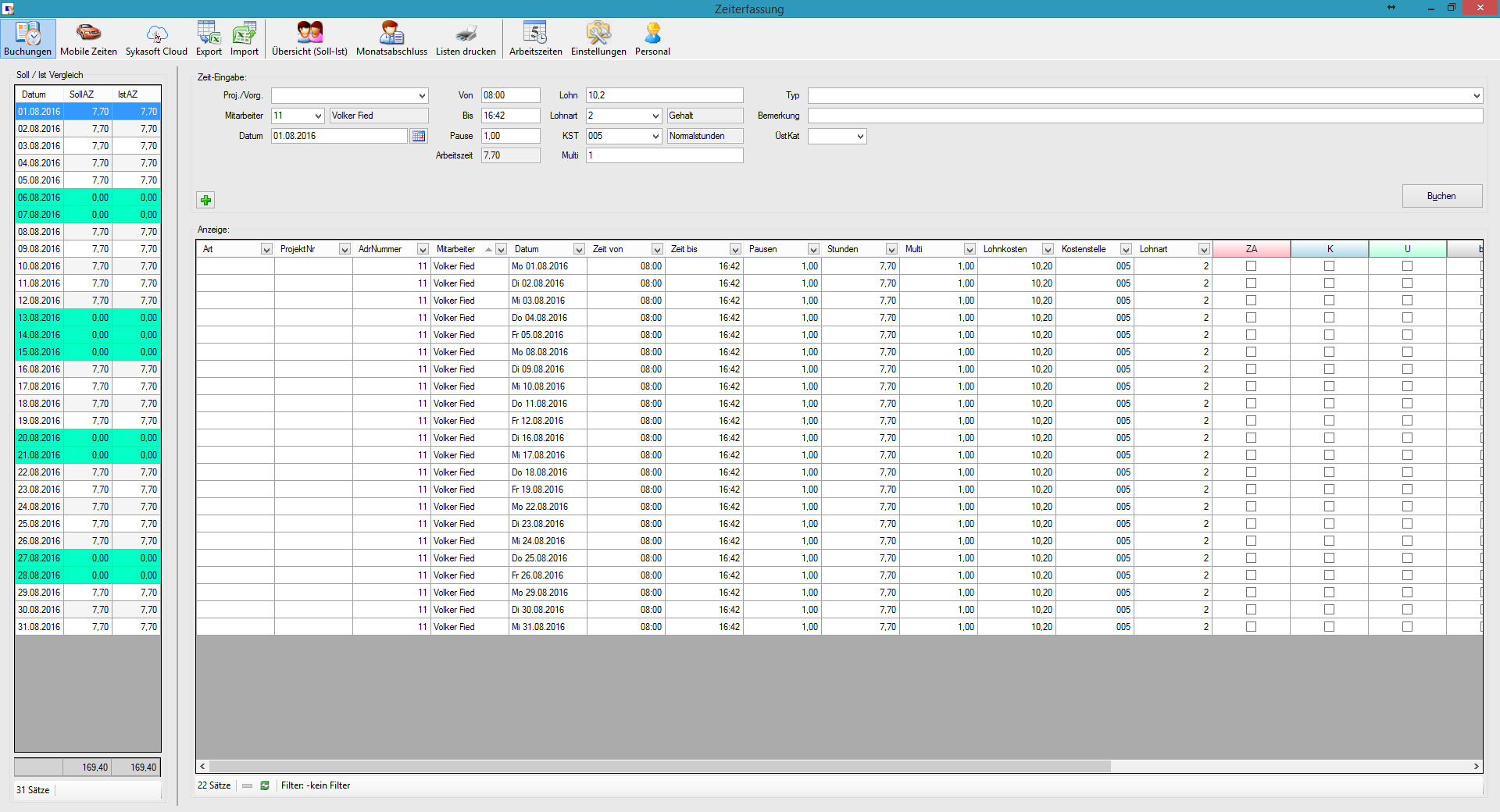Image resolution: width=1500 pixels, height=812 pixels.
Task: Click the horizontal scrollbar of the table
Action: click(x=660, y=767)
